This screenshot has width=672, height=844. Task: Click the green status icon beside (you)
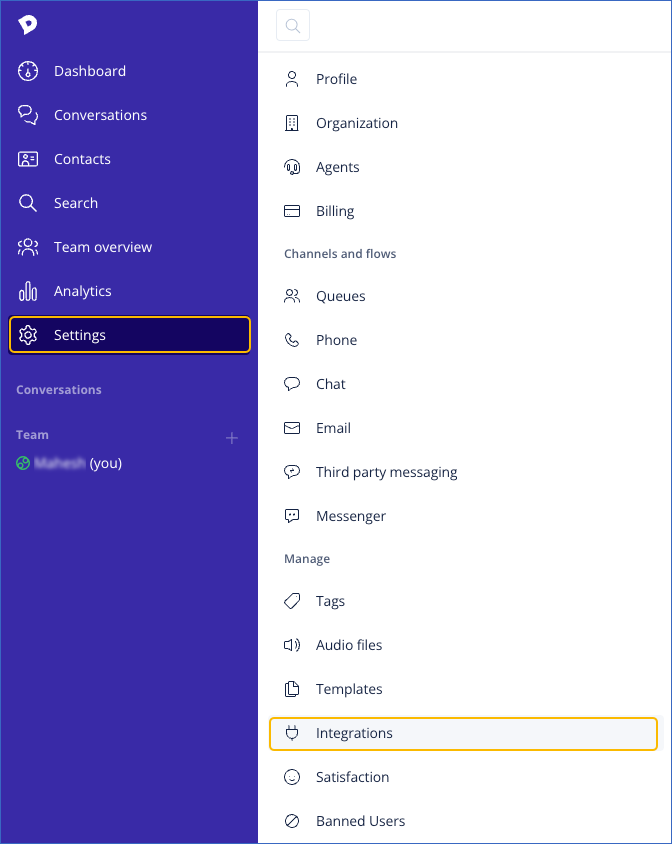[x=23, y=463]
